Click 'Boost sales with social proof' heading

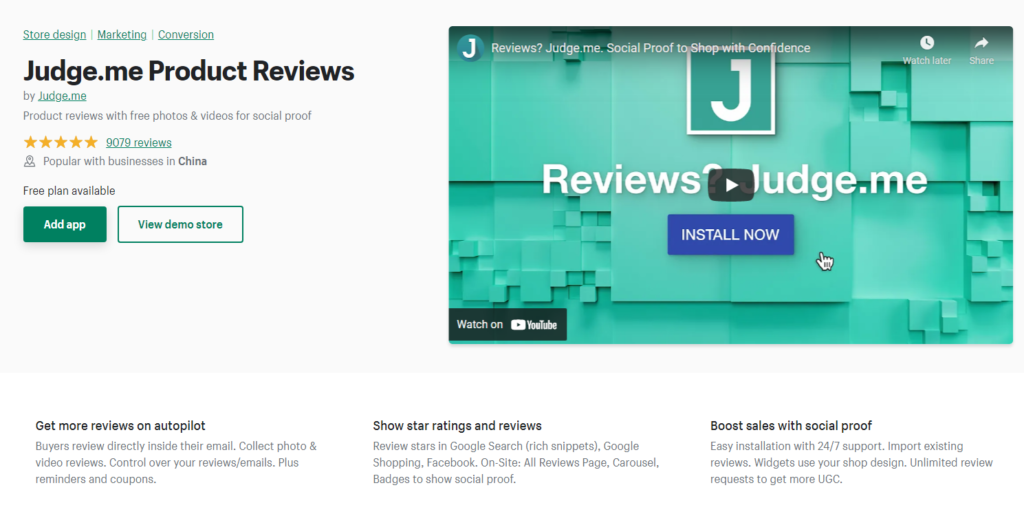click(791, 426)
